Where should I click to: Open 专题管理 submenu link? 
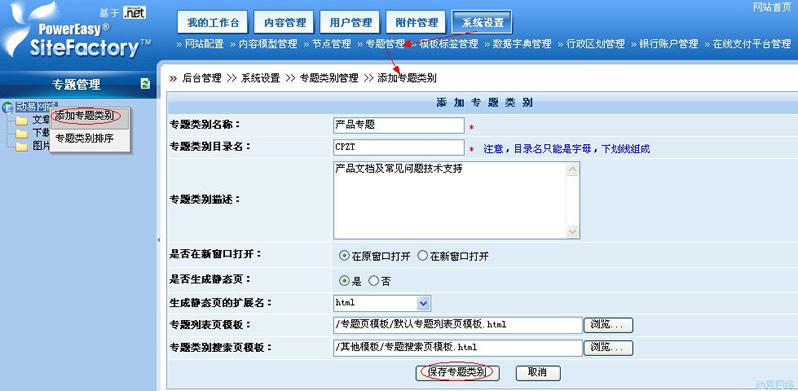coord(385,44)
